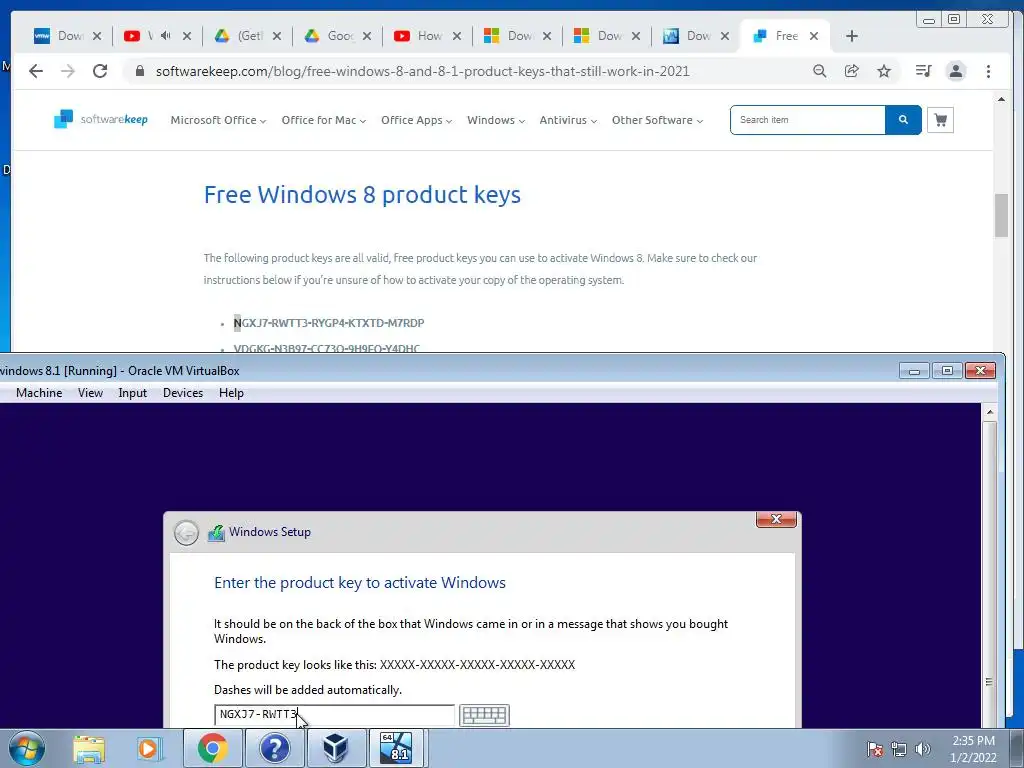Image resolution: width=1024 pixels, height=768 pixels.
Task: Open a new Chrome tab
Action: click(852, 36)
